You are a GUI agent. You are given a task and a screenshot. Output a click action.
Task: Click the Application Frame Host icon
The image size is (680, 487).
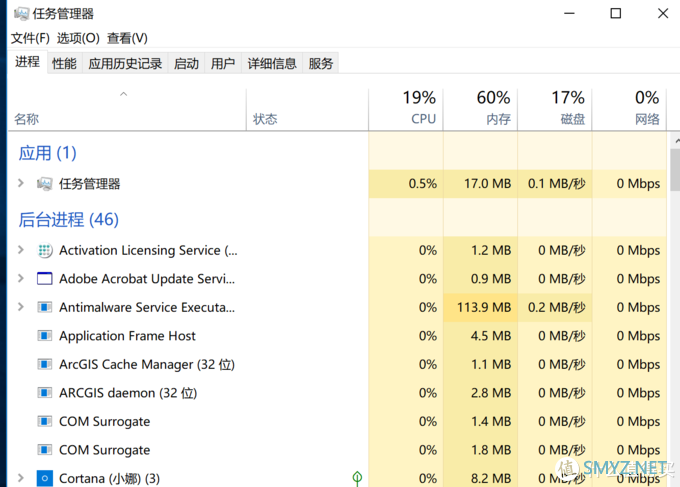45,336
